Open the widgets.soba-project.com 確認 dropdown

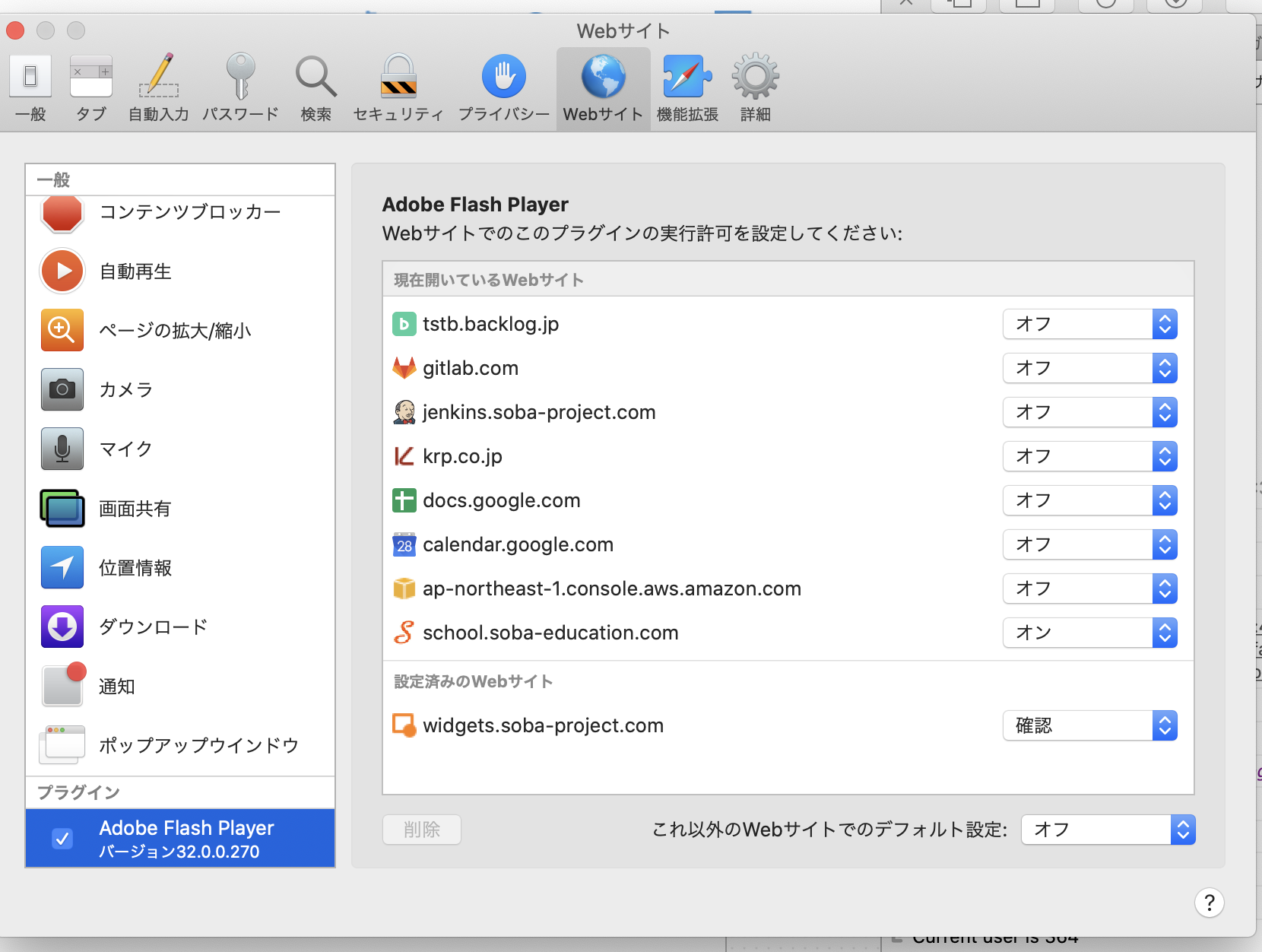tap(1090, 726)
